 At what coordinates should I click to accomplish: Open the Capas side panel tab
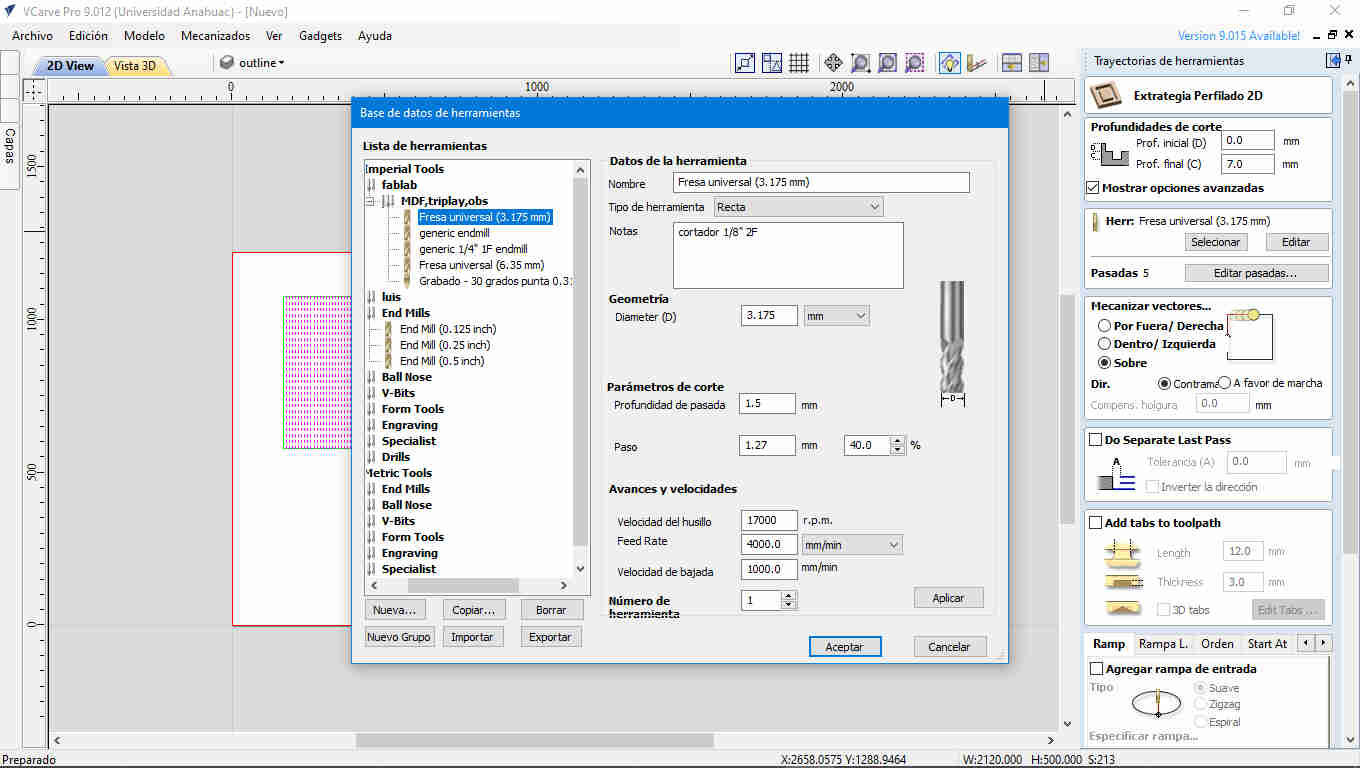[10, 146]
